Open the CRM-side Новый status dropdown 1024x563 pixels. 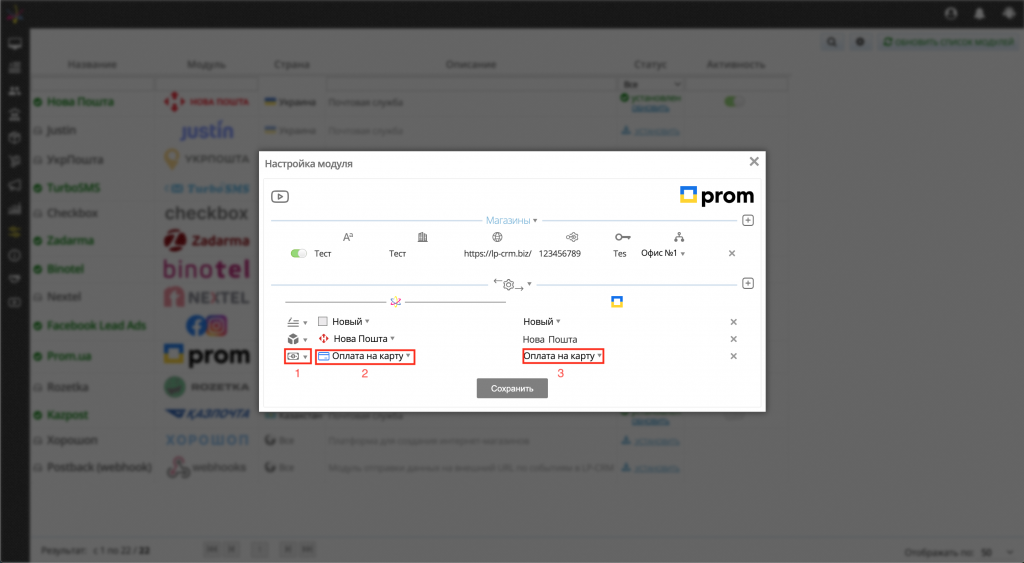click(x=351, y=321)
